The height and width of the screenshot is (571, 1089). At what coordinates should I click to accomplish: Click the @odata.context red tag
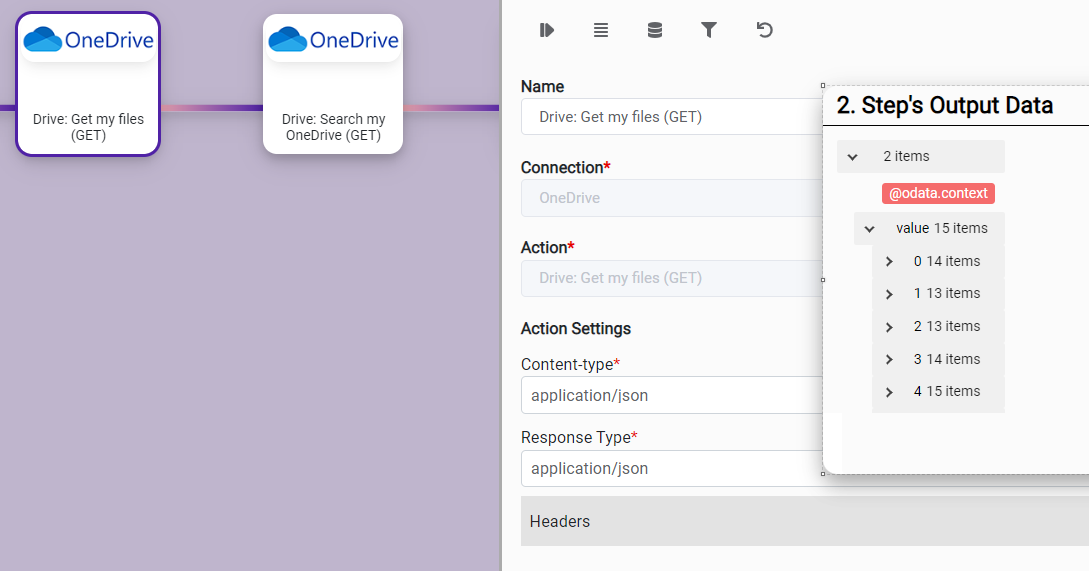(937, 193)
